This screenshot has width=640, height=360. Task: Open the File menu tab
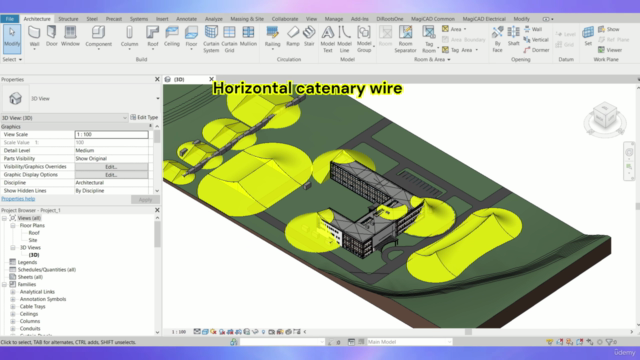pos(9,19)
